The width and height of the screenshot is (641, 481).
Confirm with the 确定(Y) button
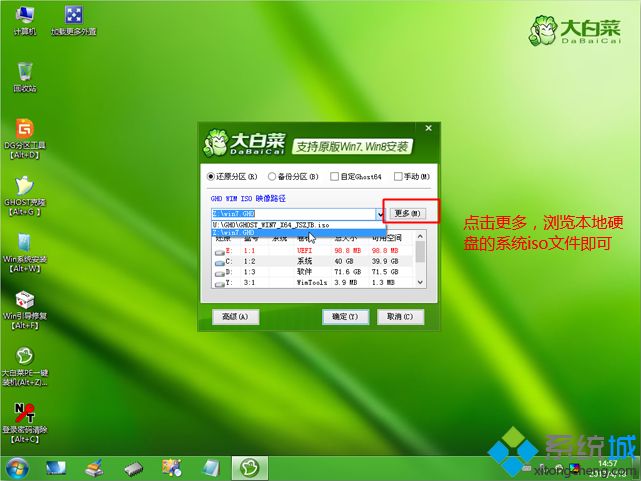click(345, 317)
